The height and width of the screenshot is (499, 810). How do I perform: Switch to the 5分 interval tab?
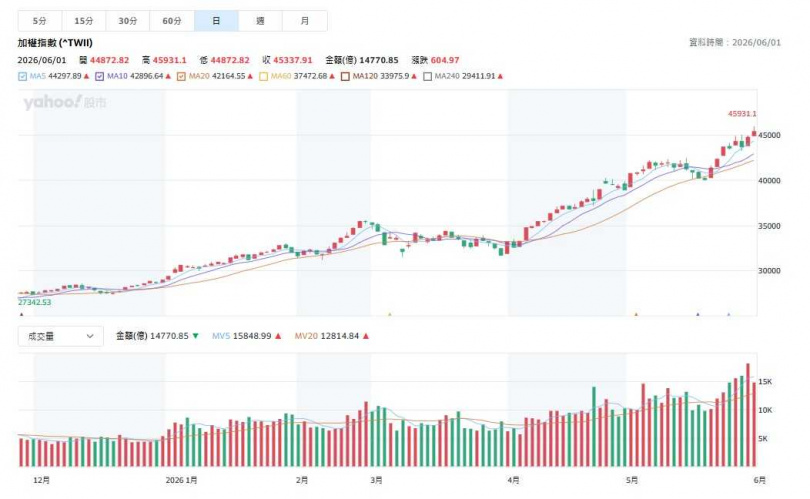tap(40, 21)
